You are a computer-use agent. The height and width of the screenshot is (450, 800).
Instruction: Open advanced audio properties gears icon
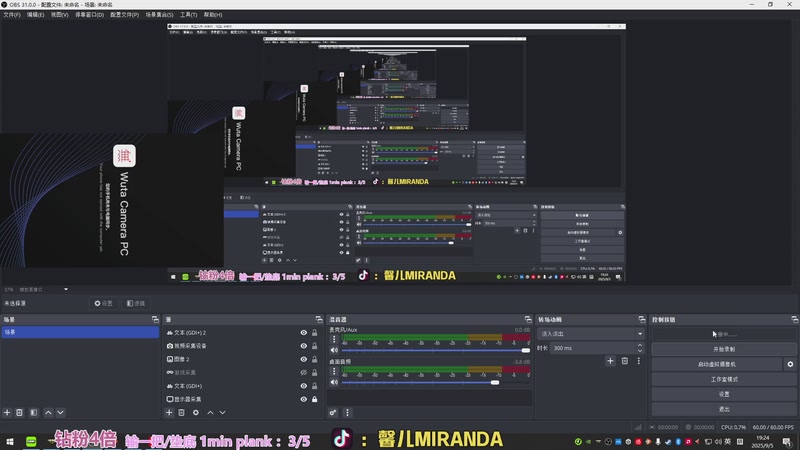[x=333, y=412]
